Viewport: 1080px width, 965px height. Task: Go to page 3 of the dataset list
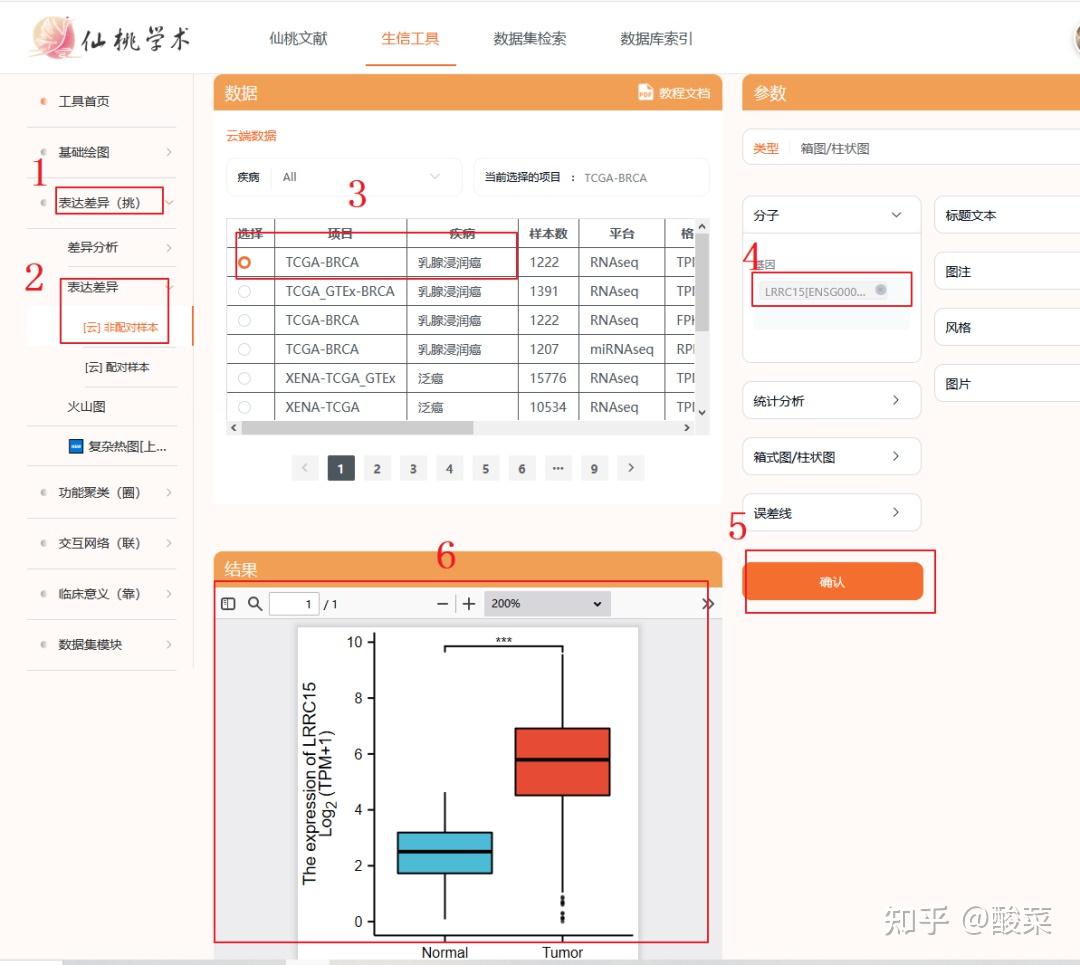[x=413, y=468]
